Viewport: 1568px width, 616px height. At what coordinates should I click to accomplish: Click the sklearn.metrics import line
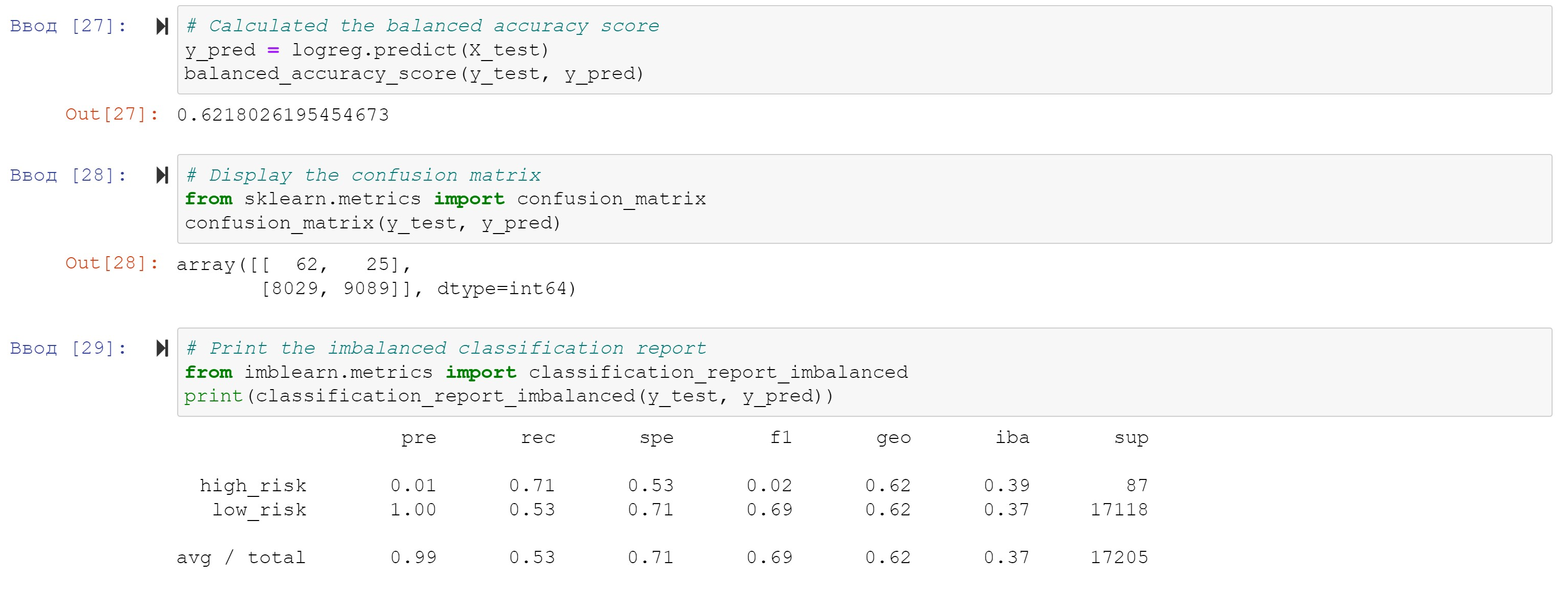click(x=445, y=199)
